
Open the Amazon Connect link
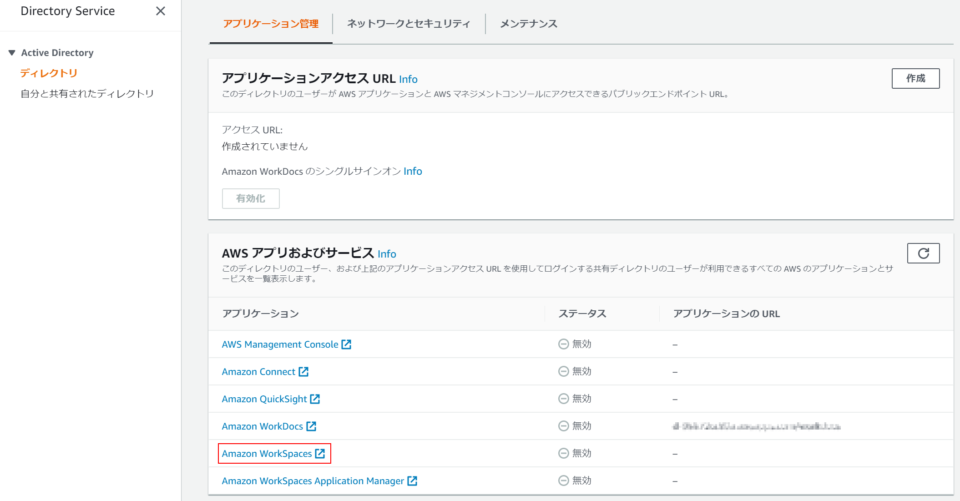pyautogui.click(x=258, y=372)
